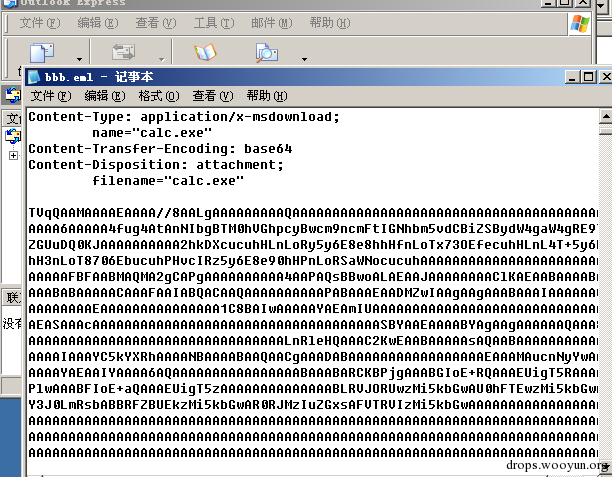Click the Outlook Express folder tree icon
This screenshot has height=477, width=612.
[12, 136]
